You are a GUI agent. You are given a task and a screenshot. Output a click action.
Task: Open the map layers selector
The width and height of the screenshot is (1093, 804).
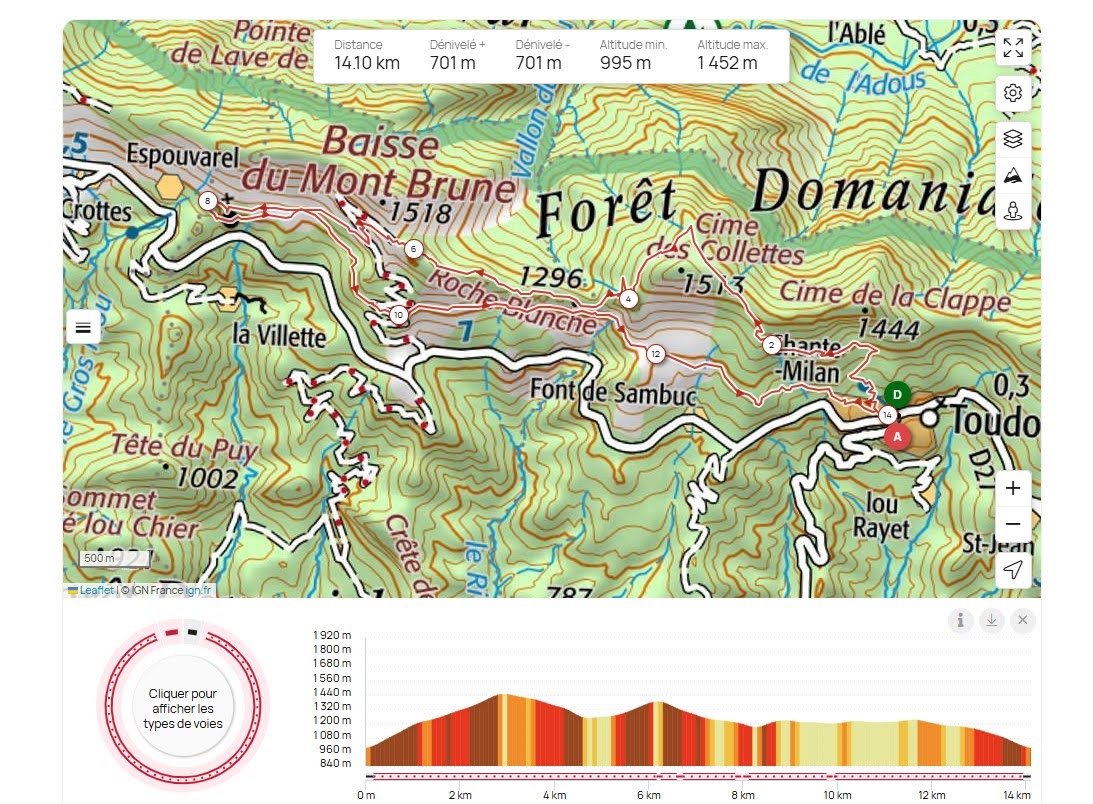click(x=1013, y=139)
